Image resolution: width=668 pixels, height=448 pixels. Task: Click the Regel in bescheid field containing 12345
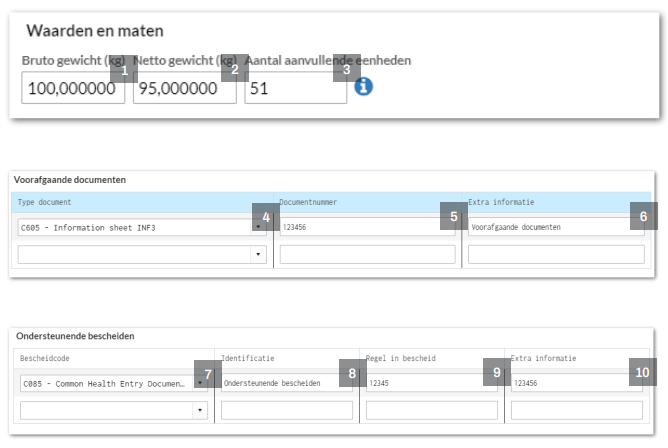point(432,383)
